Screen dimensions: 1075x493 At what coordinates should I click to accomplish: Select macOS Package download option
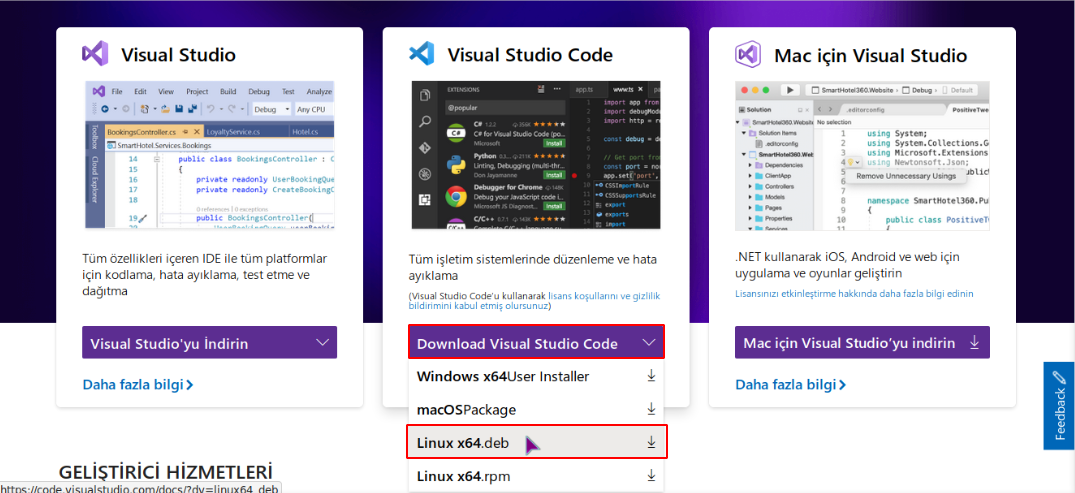pyautogui.click(x=536, y=409)
